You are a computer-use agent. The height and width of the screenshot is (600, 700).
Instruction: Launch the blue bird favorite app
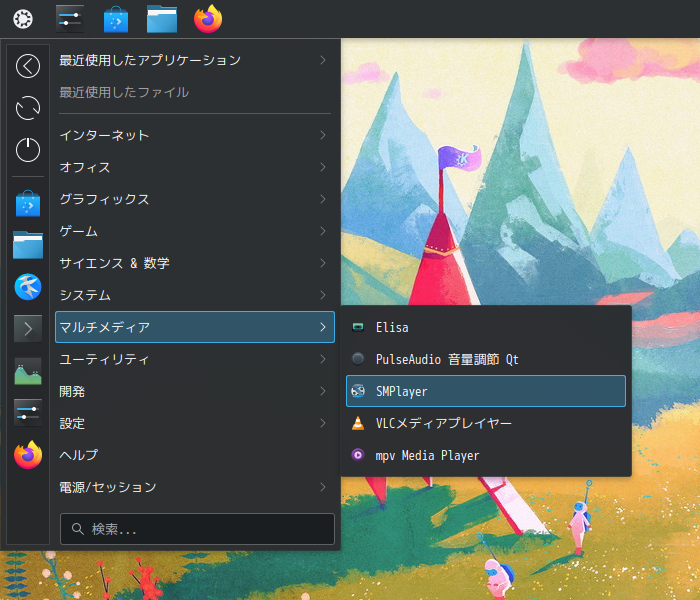28,287
